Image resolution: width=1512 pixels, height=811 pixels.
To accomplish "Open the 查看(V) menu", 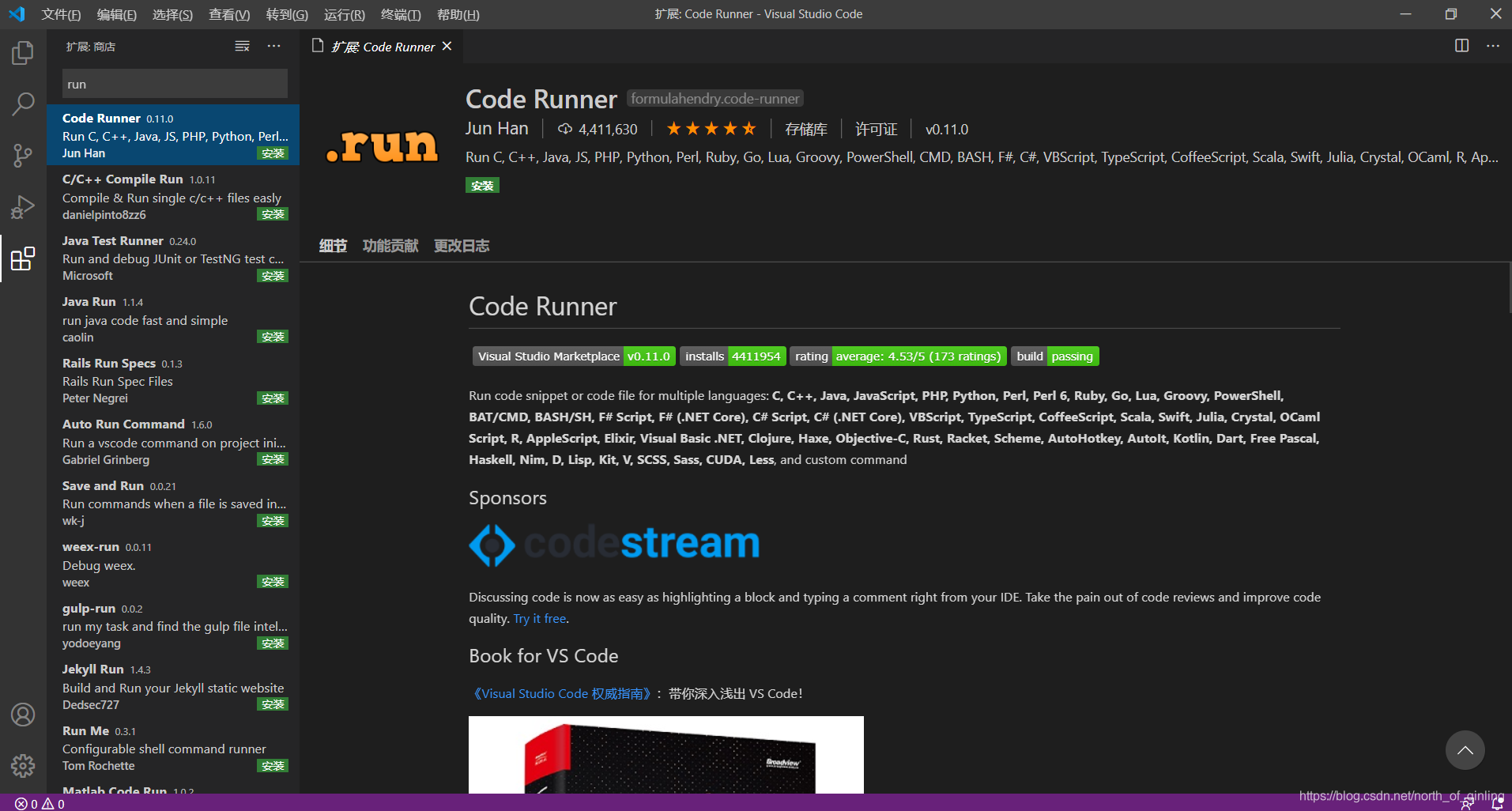I will [229, 14].
